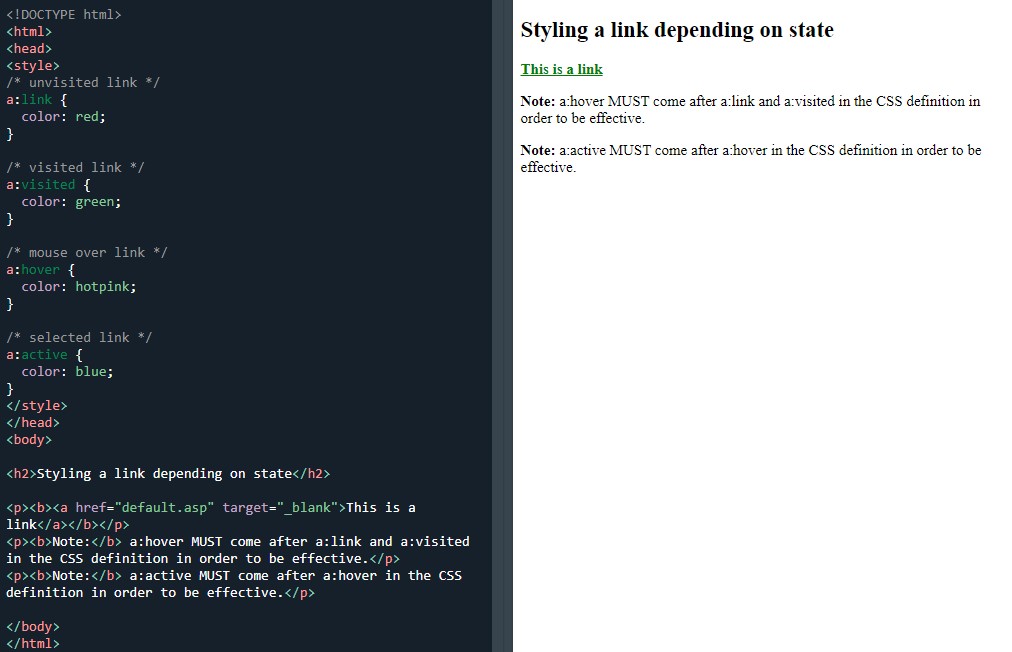This screenshot has height=652, width=1012.
Task: Click the opening <style> tag
Action: [32, 64]
